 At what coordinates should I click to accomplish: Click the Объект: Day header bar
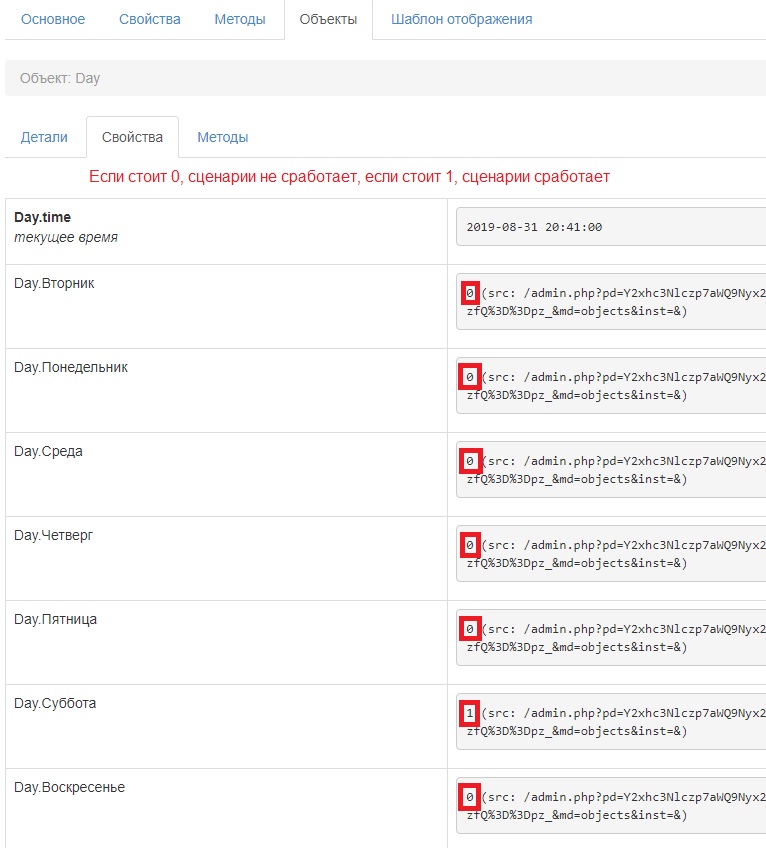click(385, 78)
